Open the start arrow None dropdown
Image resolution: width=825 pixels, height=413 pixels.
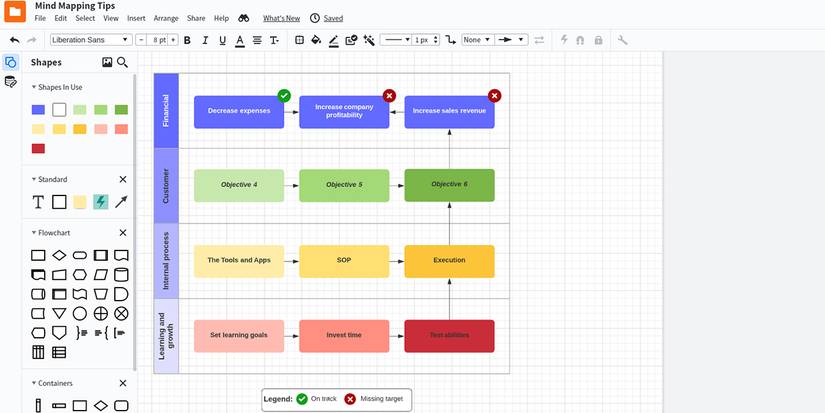[x=478, y=40]
